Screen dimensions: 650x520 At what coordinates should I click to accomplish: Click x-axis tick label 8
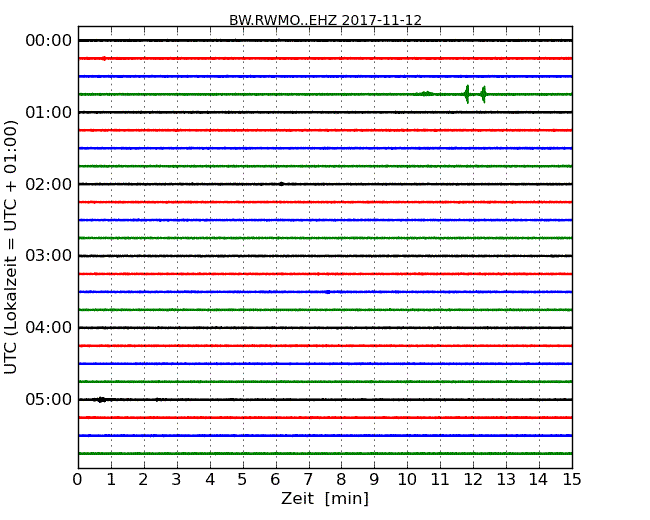click(x=342, y=480)
